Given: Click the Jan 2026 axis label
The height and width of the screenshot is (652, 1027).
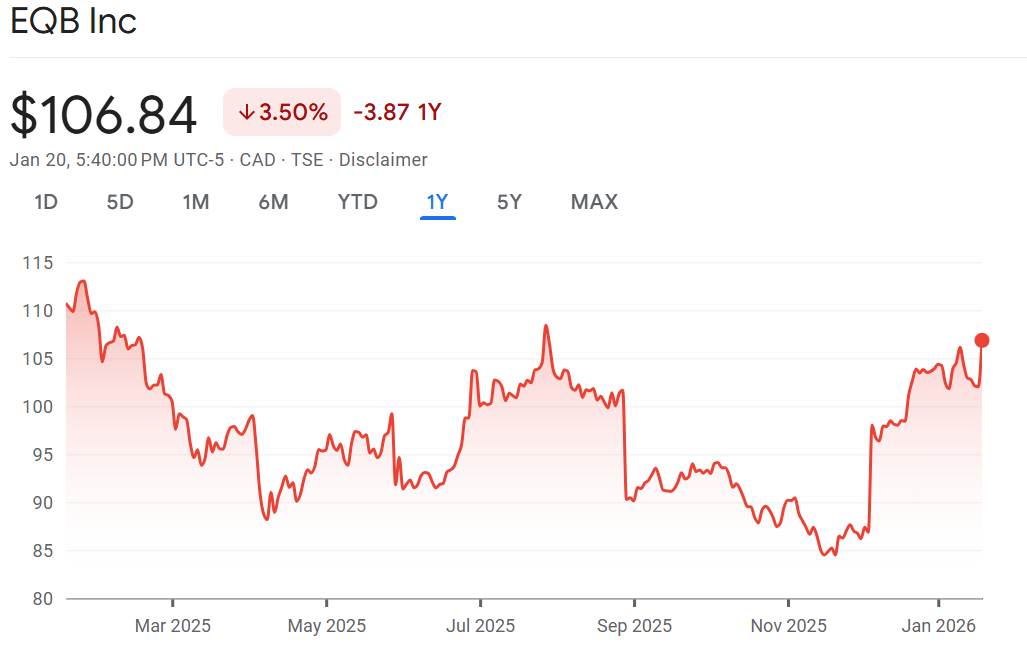Looking at the screenshot, I should click(x=939, y=626).
